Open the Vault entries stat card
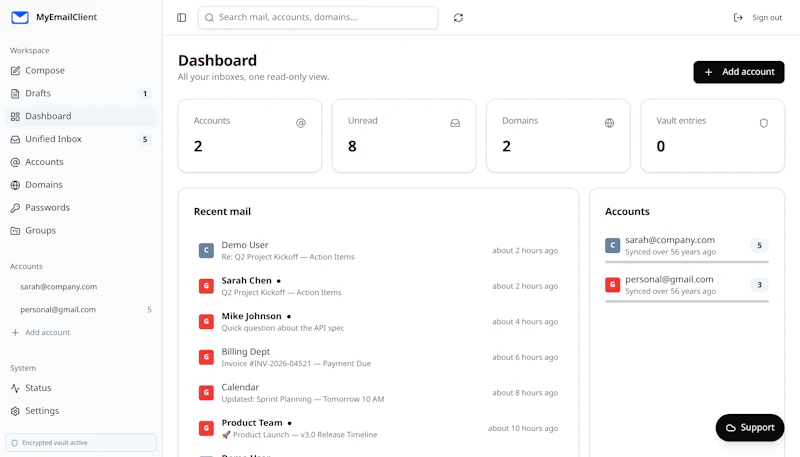The height and width of the screenshot is (457, 800). (x=713, y=136)
